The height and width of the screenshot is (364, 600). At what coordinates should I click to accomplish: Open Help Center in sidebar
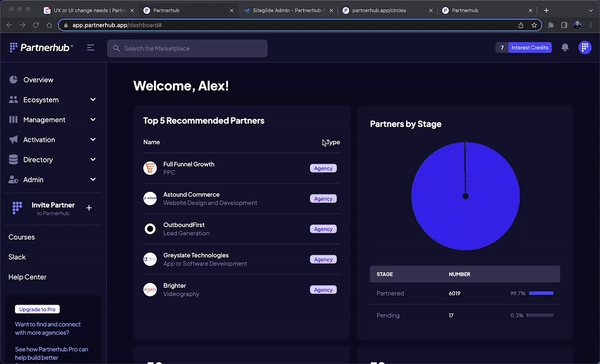coord(27,277)
